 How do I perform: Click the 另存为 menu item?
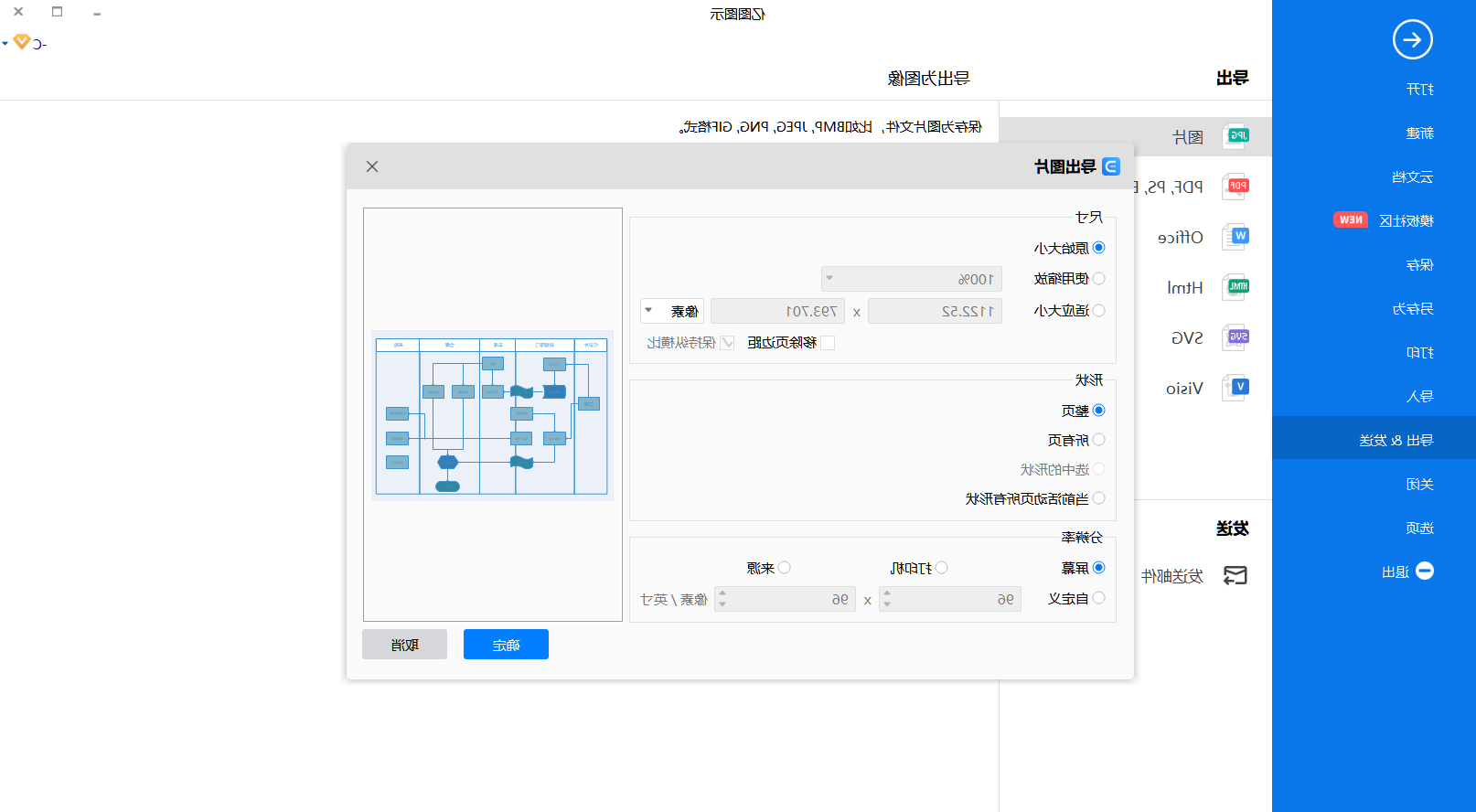[x=1412, y=308]
